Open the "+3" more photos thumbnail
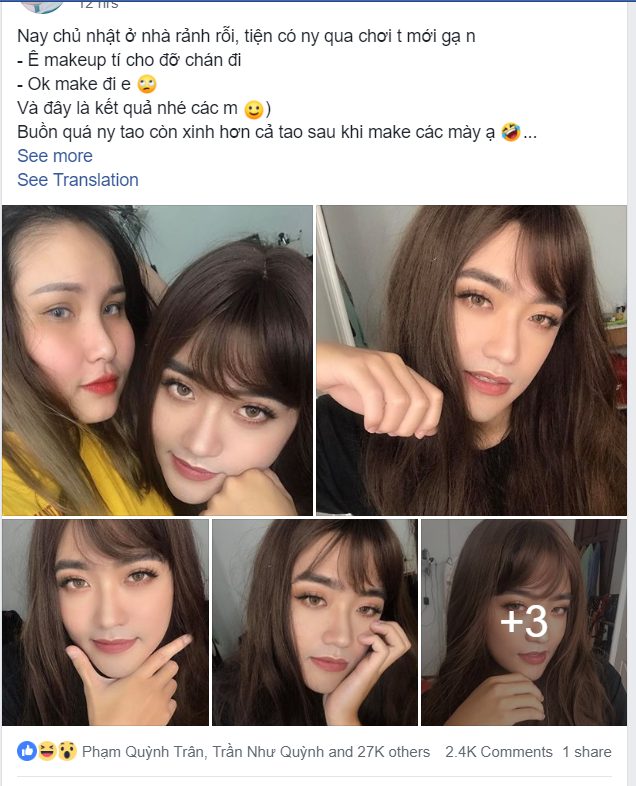Image resolution: width=636 pixels, height=786 pixels. click(x=523, y=622)
